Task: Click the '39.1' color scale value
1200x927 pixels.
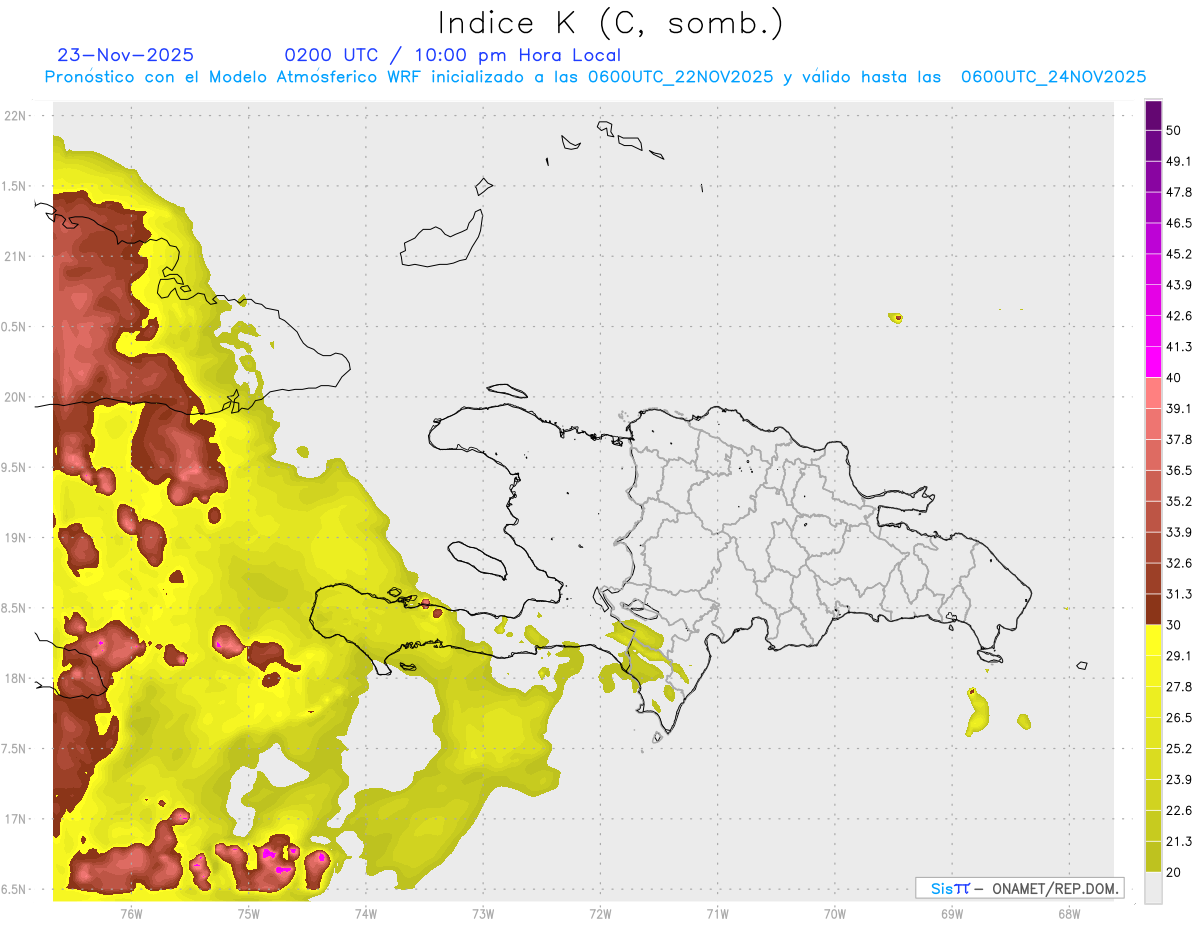Action: tap(1179, 408)
